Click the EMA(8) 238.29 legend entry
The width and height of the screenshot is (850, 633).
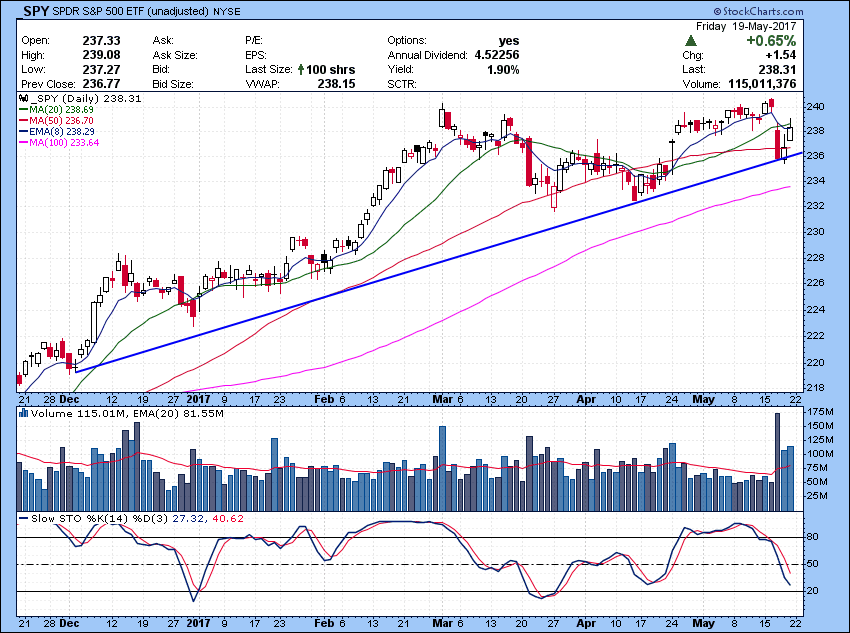click(x=57, y=131)
